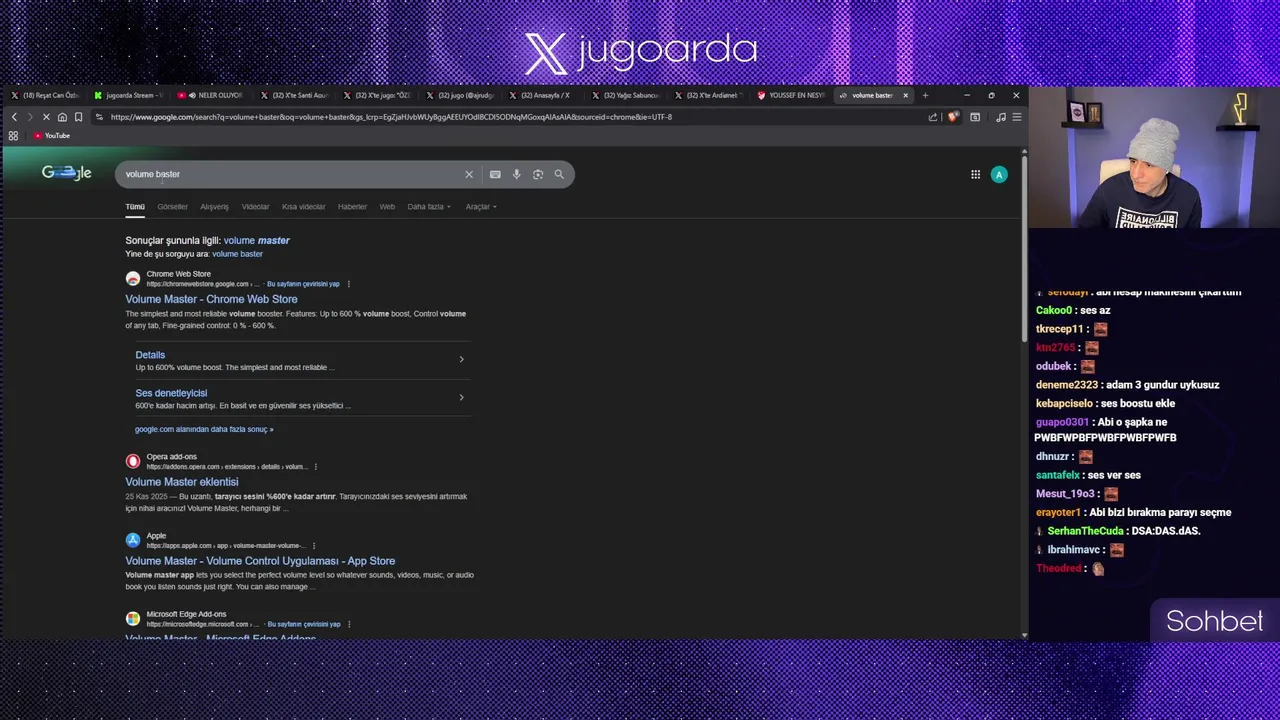Expand the 'Ses denetleyicisi' sitelink chevron
1280x720 pixels.
(x=461, y=397)
